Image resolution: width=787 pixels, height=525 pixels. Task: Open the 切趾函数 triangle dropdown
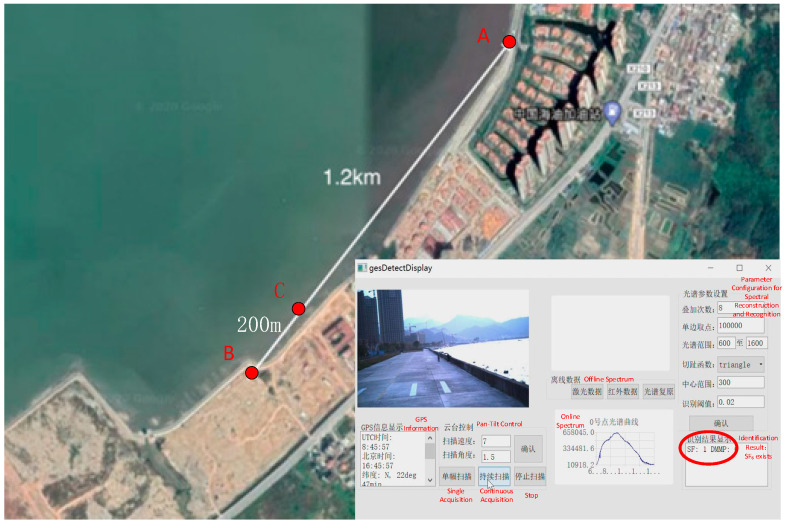[741, 365]
